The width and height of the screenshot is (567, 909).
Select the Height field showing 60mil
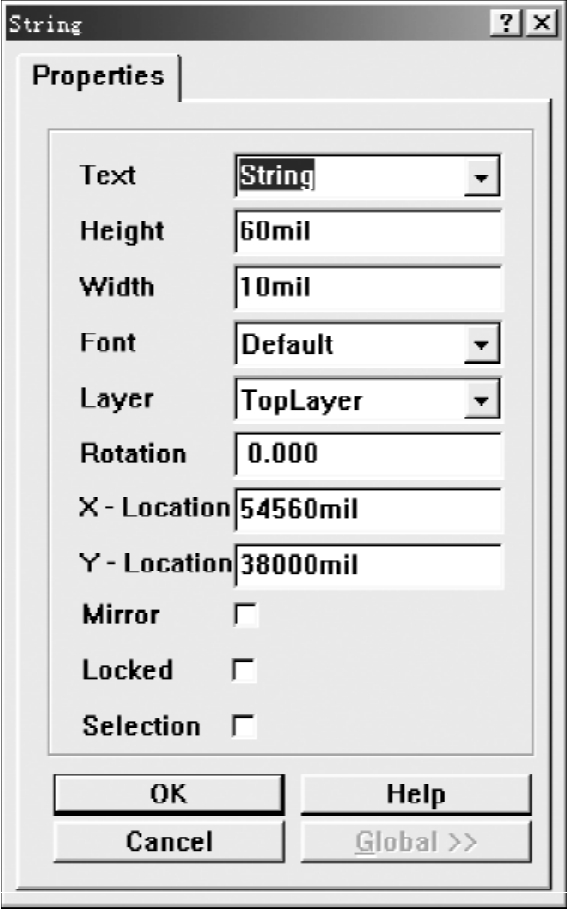[368, 232]
